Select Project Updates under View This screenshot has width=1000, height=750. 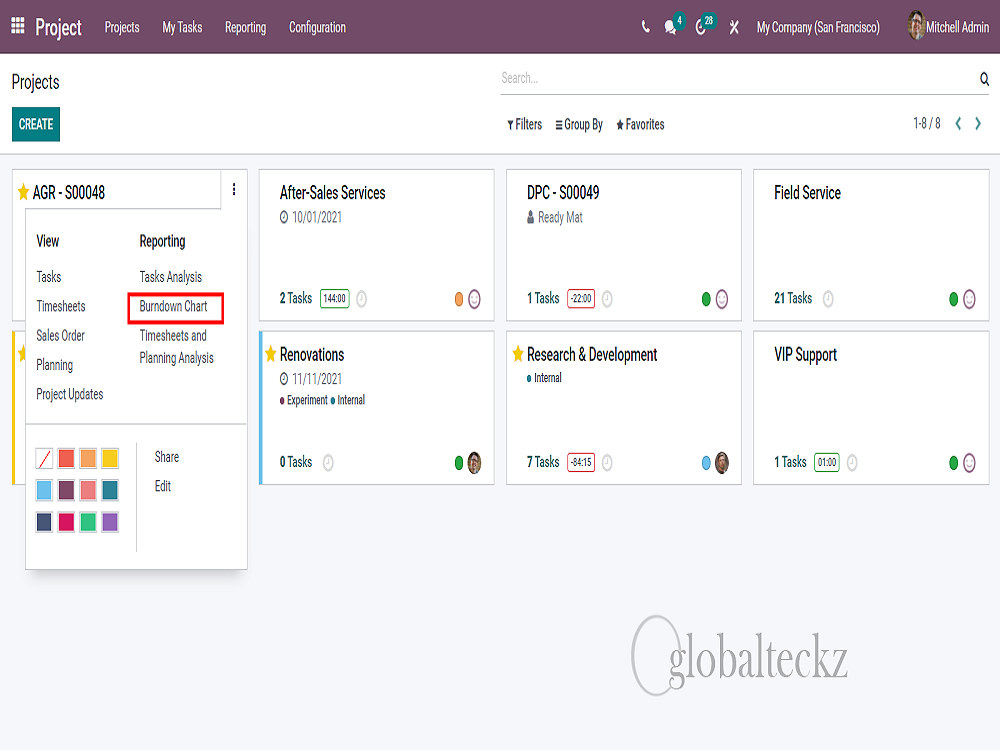point(70,394)
